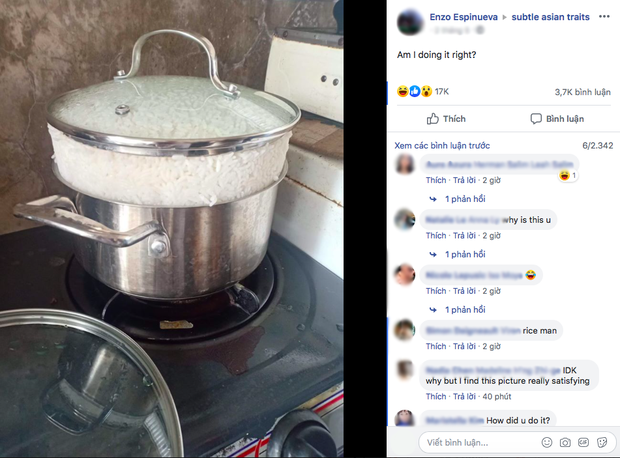The image size is (620, 458).
Task: Load earlier comments via Xem các bình luận trước
Action: pos(442,146)
